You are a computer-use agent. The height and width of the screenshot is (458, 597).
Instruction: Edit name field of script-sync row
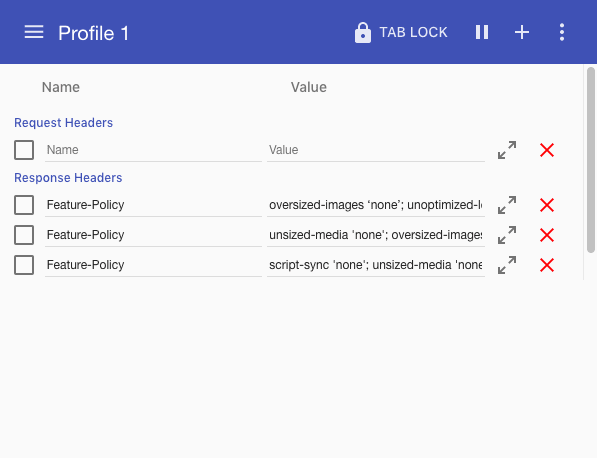(x=153, y=265)
